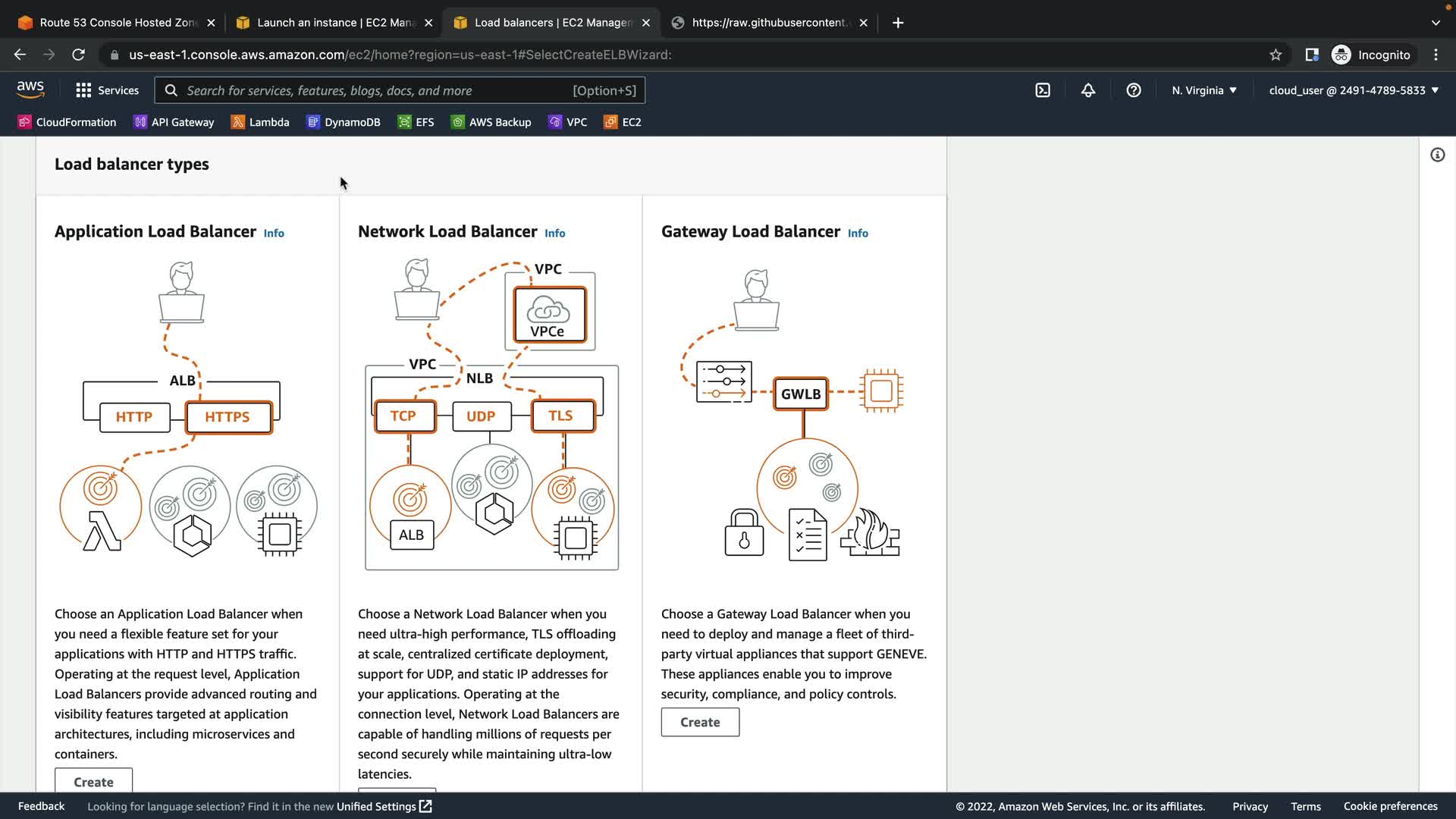The height and width of the screenshot is (819, 1456).
Task: Expand the N. Virginia region dropdown
Action: point(1204,90)
